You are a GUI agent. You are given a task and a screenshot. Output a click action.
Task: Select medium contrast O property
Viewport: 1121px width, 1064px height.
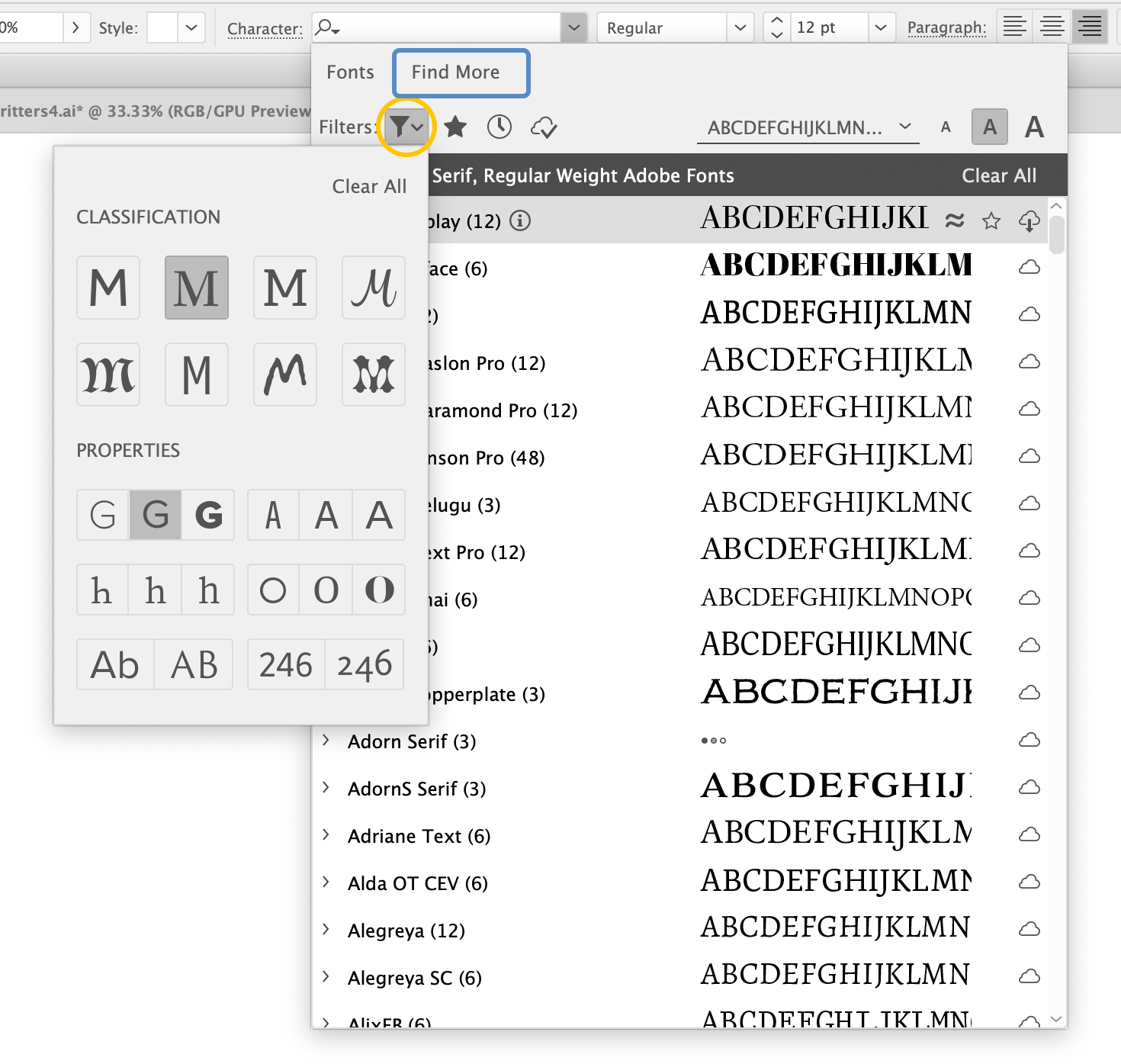tap(326, 590)
